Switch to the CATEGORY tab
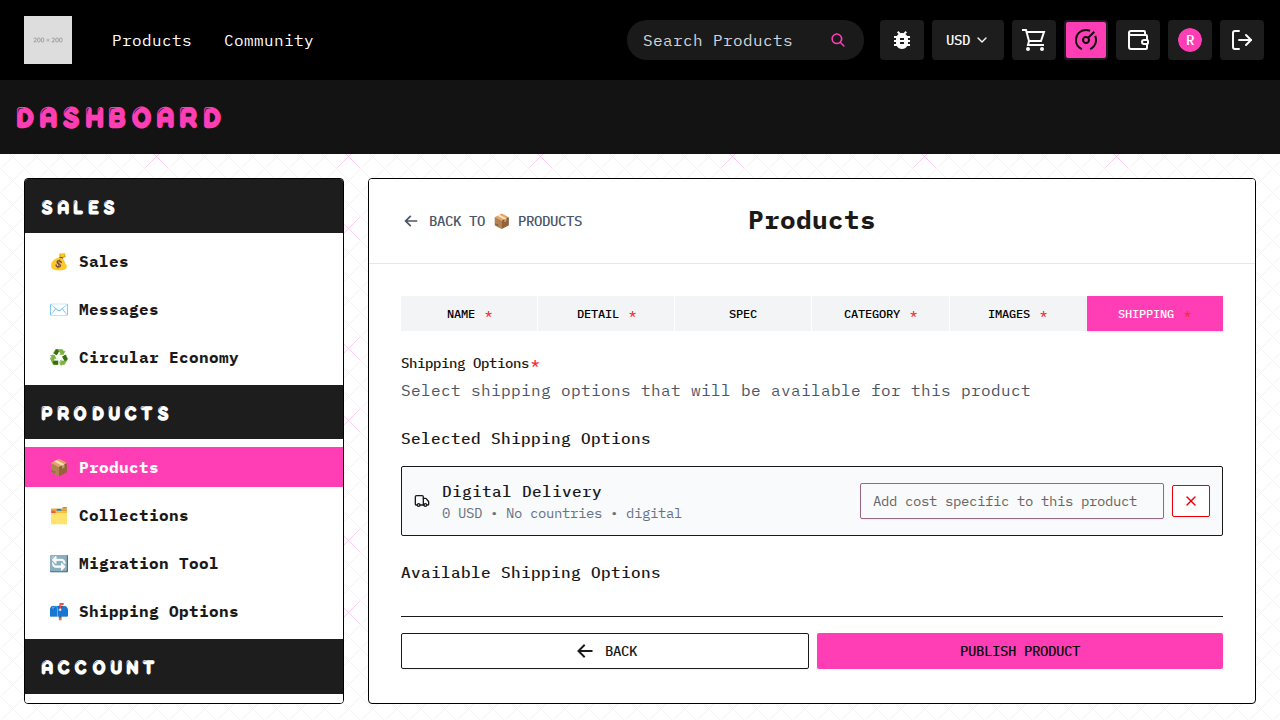The image size is (1280, 720). [880, 314]
